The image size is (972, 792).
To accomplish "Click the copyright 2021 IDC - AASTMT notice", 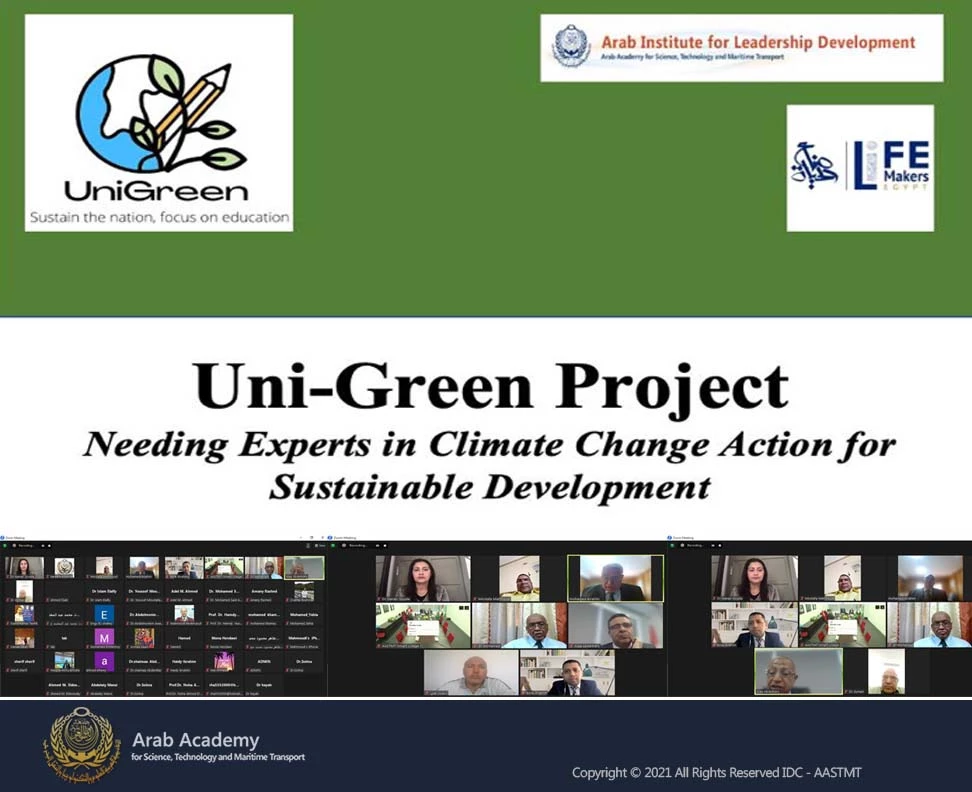I will click(x=716, y=773).
